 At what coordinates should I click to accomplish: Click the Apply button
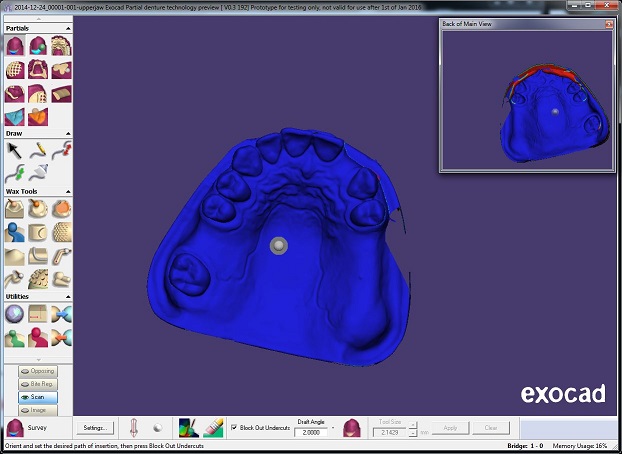(x=450, y=428)
